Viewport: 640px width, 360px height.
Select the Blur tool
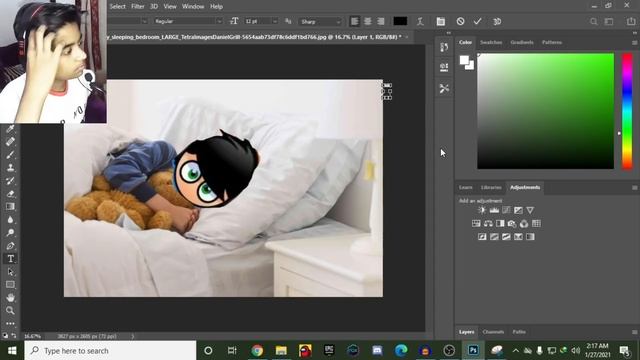click(10, 220)
